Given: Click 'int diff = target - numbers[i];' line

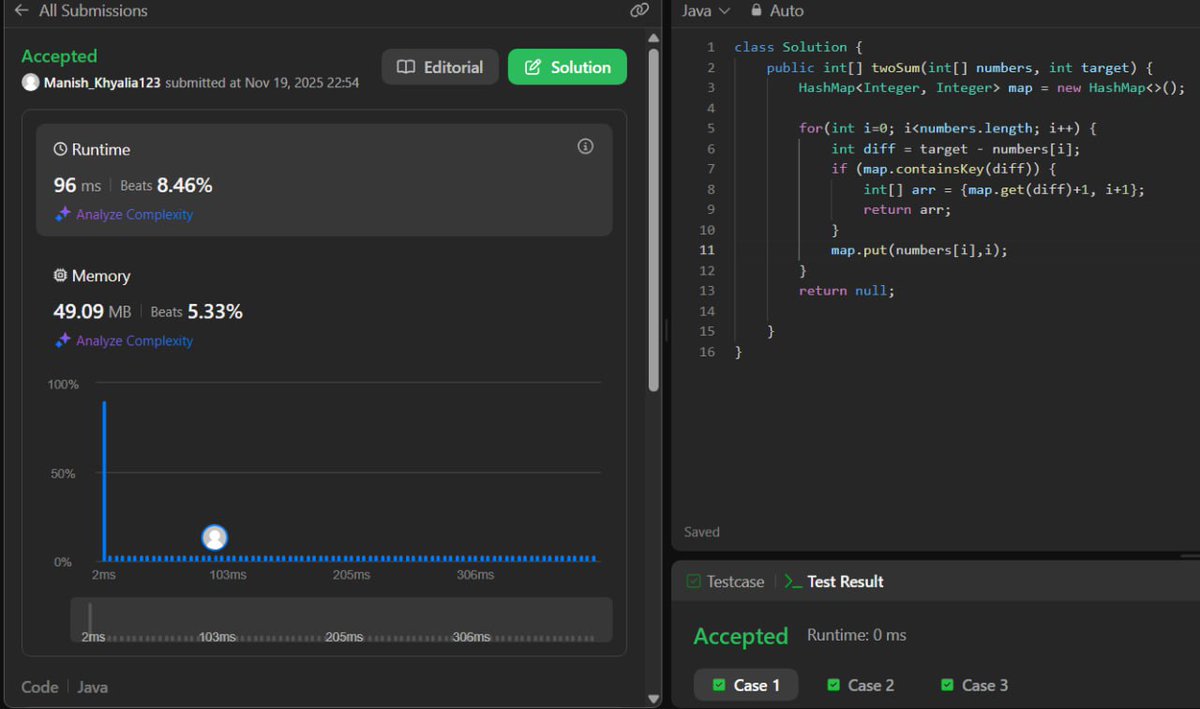Looking at the screenshot, I should click(x=955, y=148).
